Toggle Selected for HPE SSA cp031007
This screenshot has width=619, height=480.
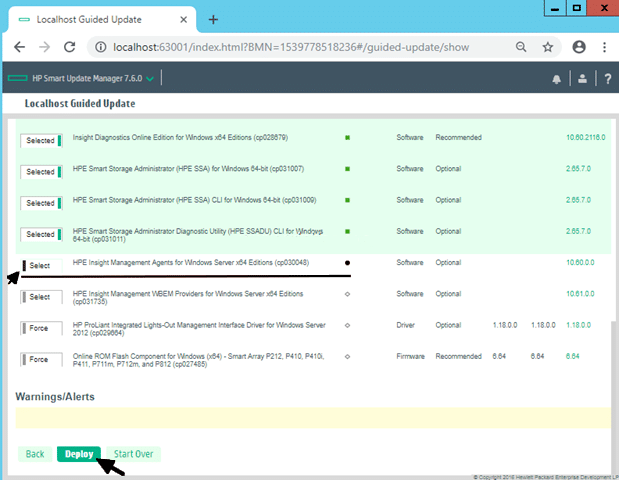(x=41, y=172)
